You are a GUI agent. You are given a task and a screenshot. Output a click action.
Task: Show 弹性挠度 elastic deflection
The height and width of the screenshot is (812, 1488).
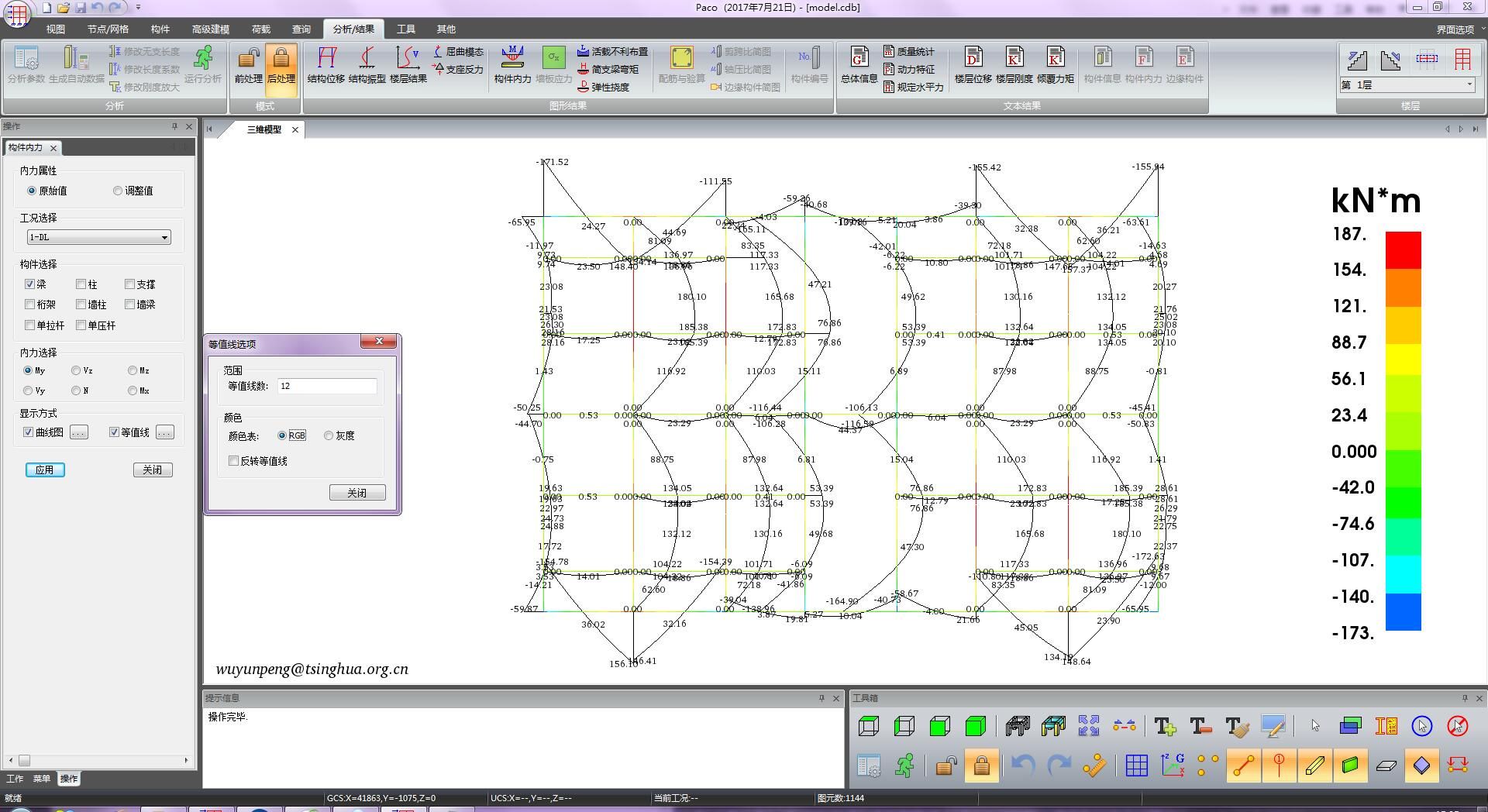pos(604,87)
